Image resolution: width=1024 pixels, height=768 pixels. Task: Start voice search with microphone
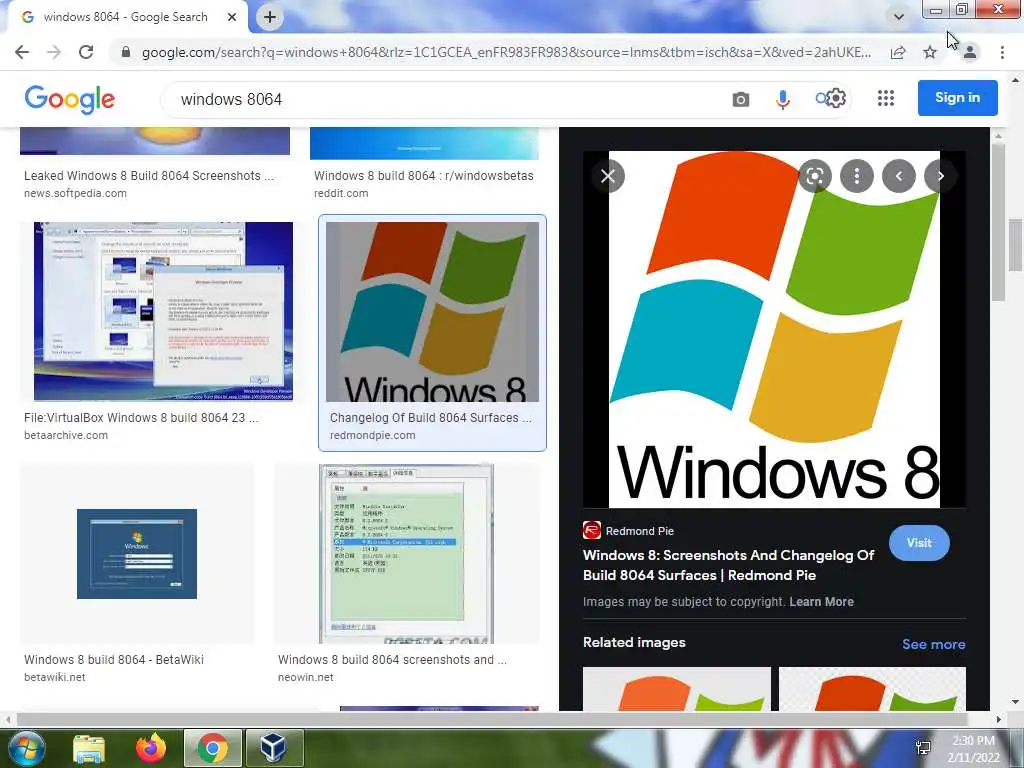[x=782, y=99]
